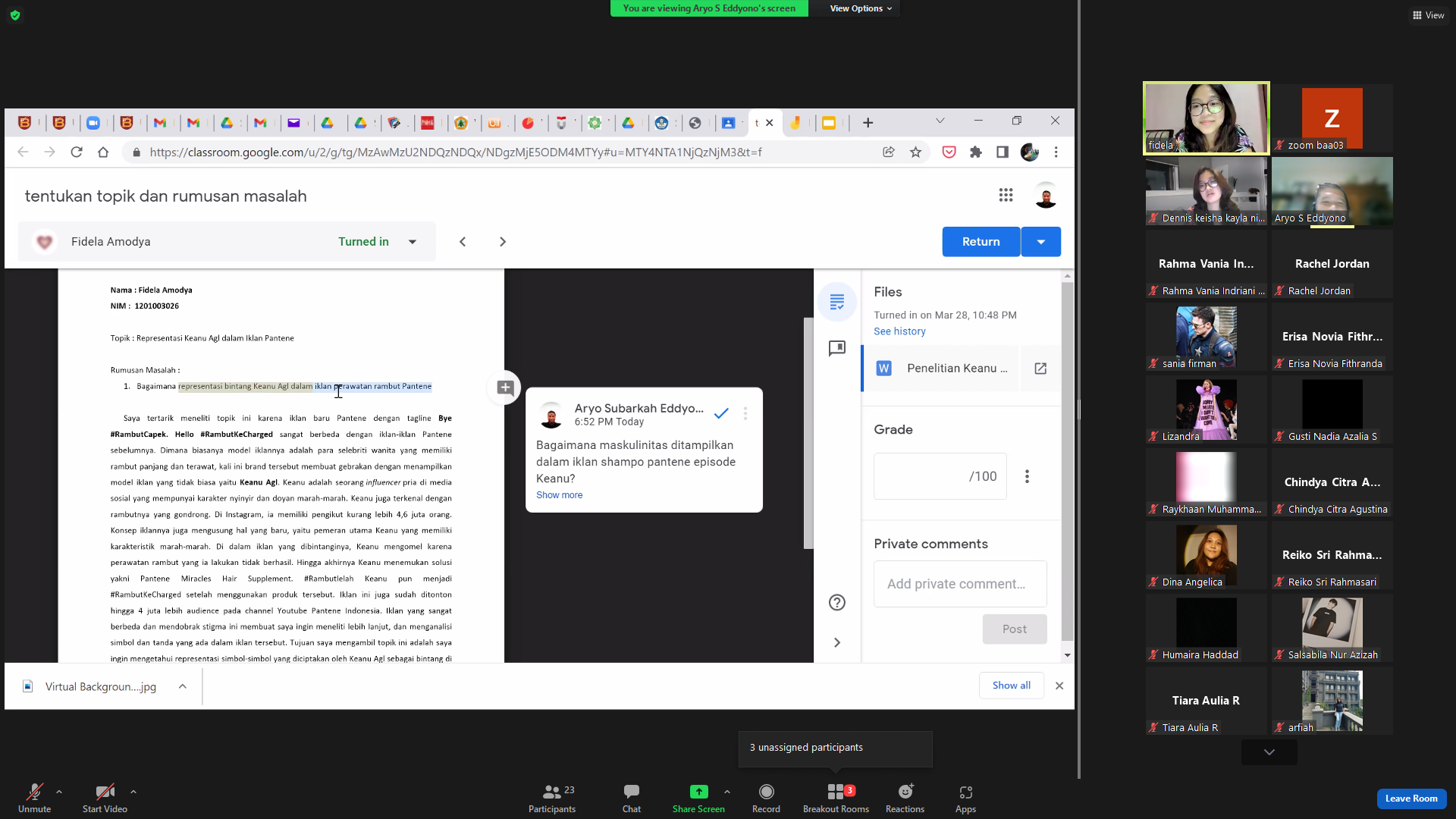Expand Zoom View Options menu

[861, 8]
